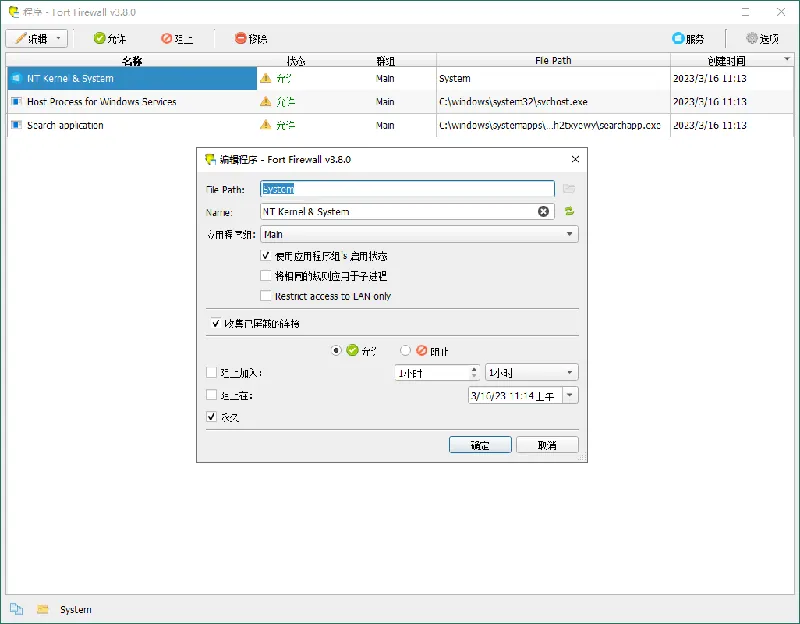Click the Host Process program icon
Viewport: 800px width, 624px height.
coord(16,102)
